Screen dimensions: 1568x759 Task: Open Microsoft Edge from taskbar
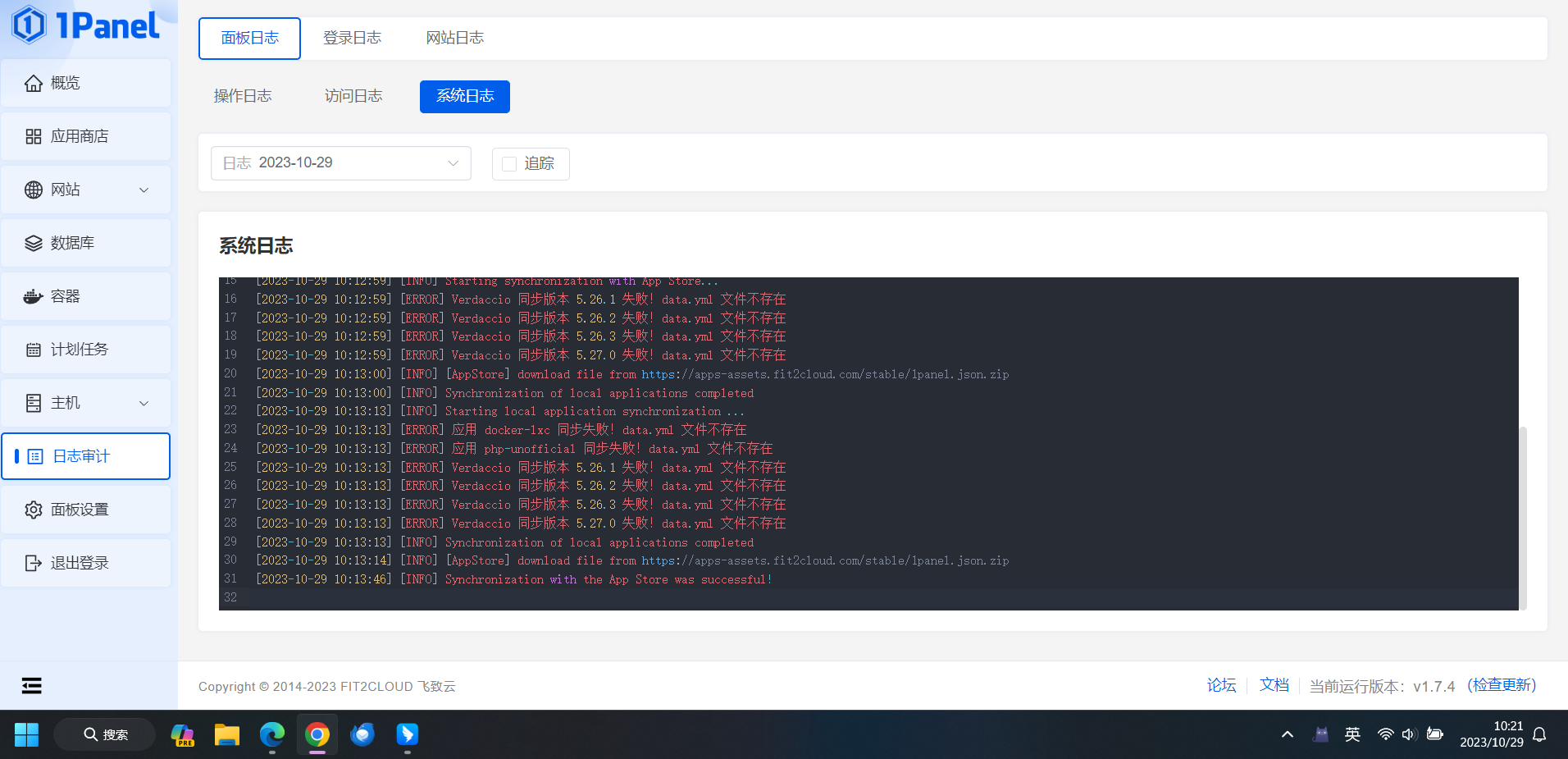coord(272,734)
